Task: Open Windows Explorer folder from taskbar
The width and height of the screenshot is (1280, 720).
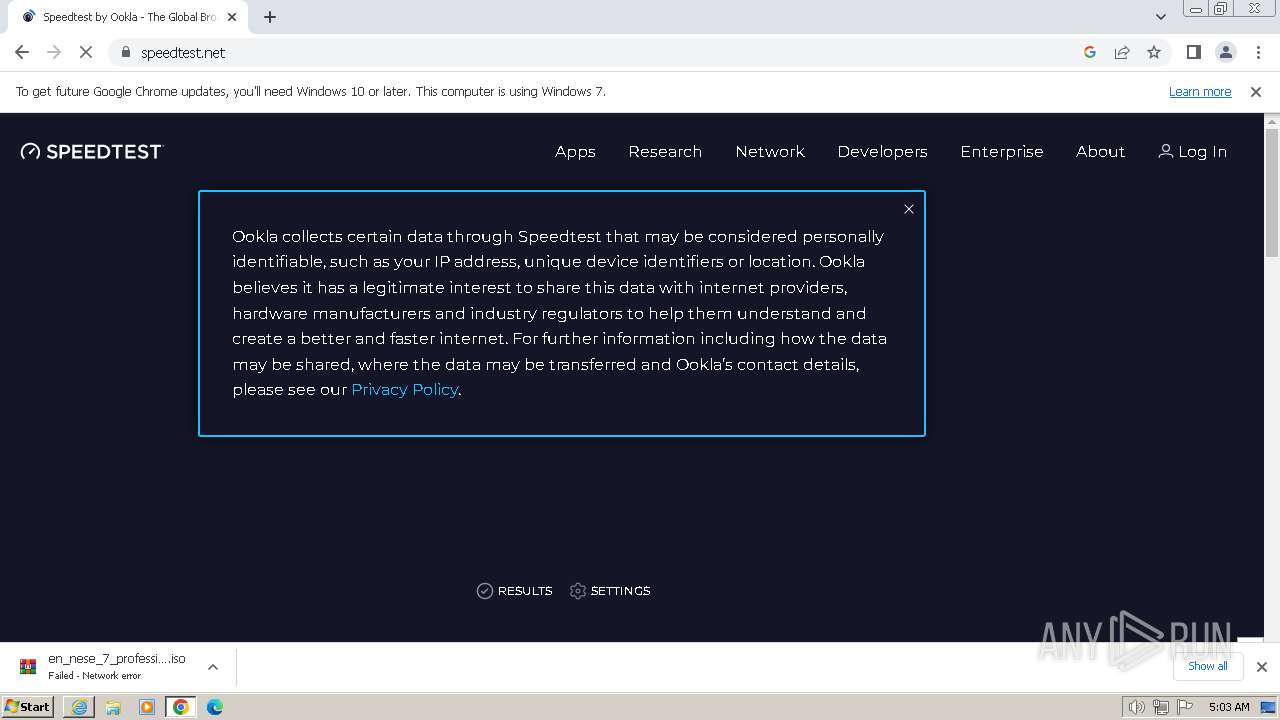Action: point(113,707)
